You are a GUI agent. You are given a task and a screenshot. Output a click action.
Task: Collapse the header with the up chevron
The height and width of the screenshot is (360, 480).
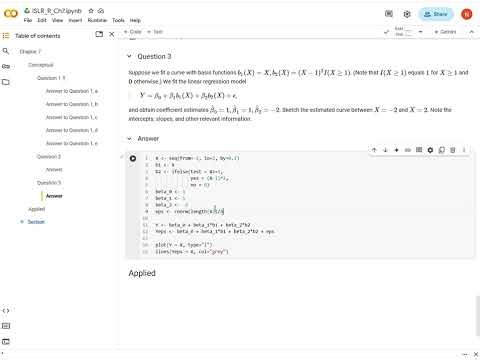(x=471, y=32)
